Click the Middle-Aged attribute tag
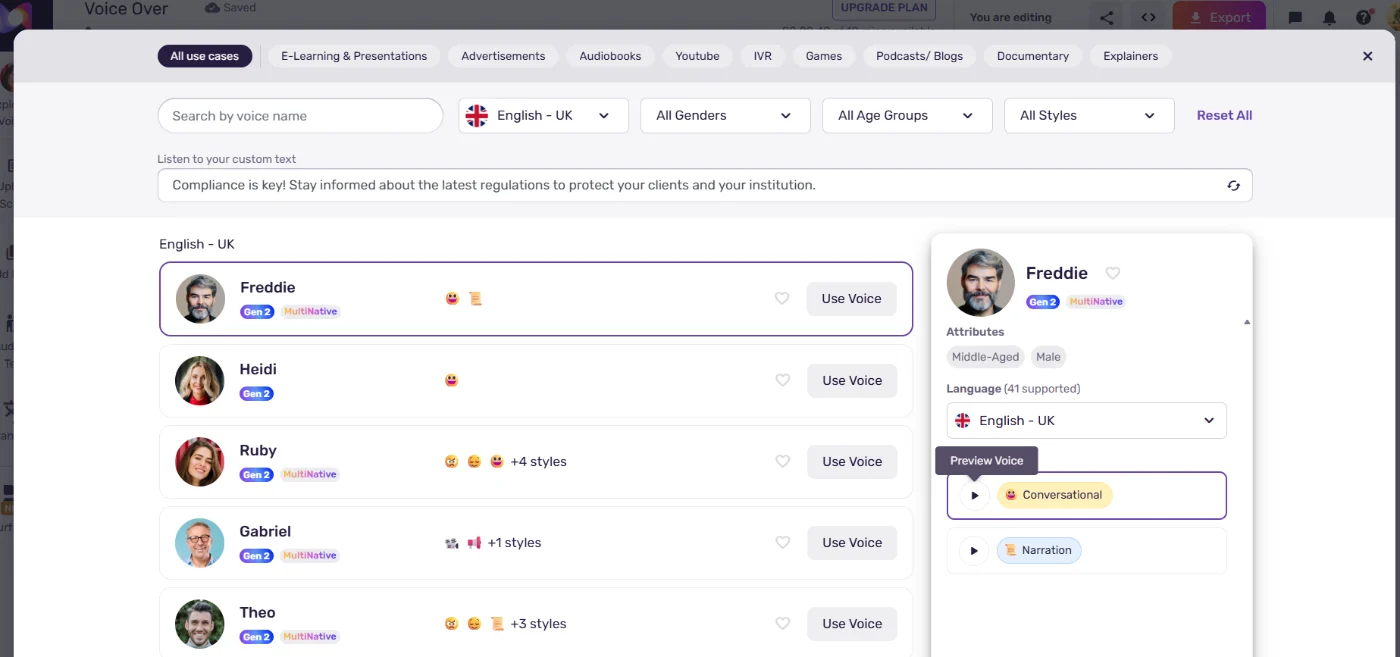Image resolution: width=1400 pixels, height=657 pixels. click(x=986, y=357)
